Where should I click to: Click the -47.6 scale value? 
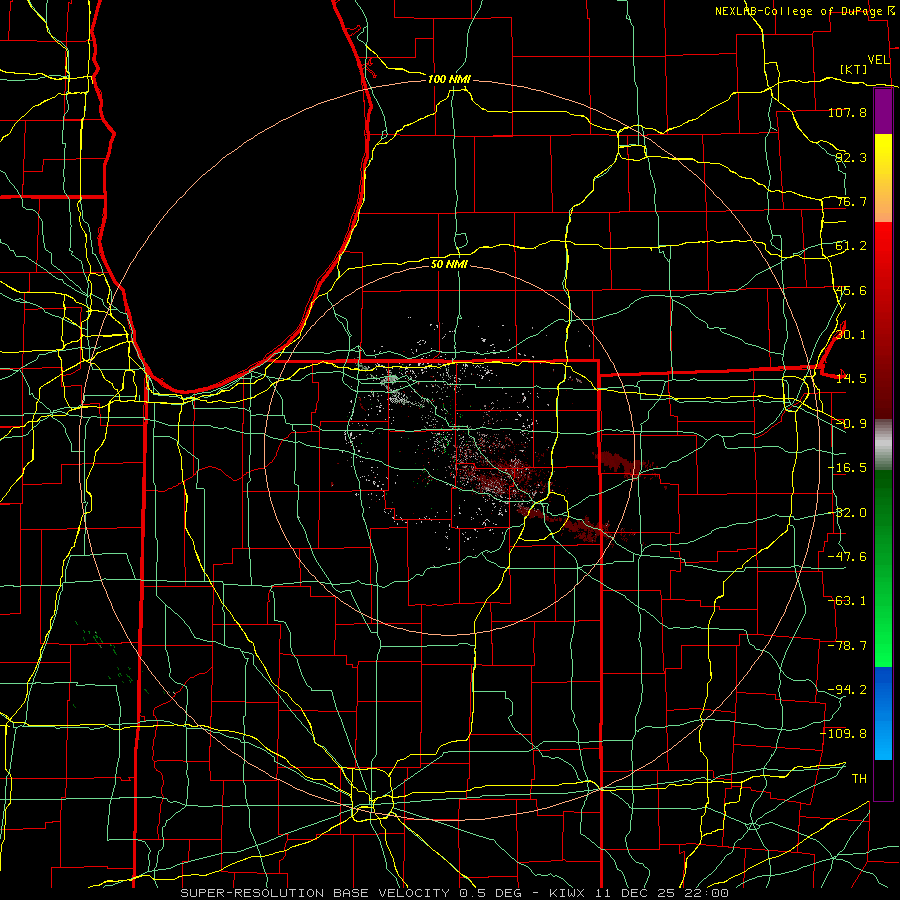click(x=847, y=557)
